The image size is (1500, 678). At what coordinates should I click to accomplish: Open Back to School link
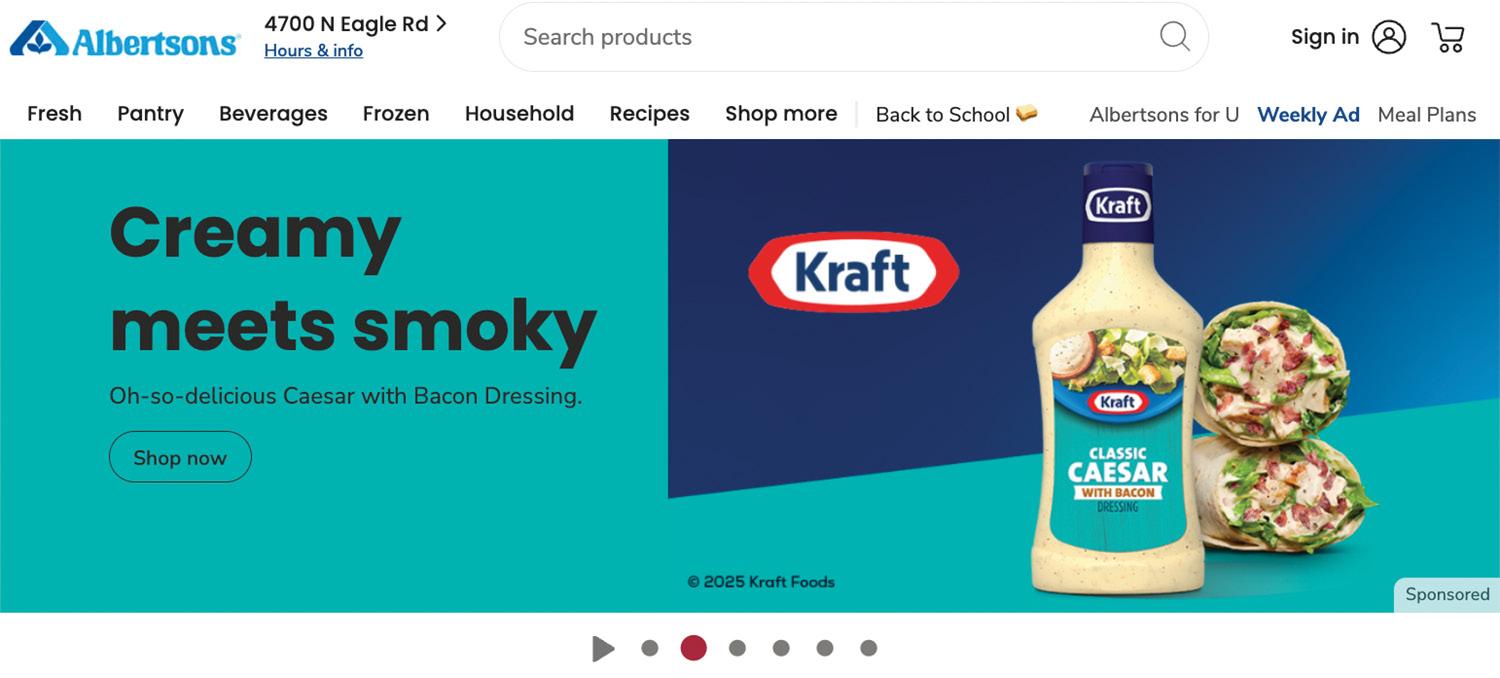pos(956,115)
